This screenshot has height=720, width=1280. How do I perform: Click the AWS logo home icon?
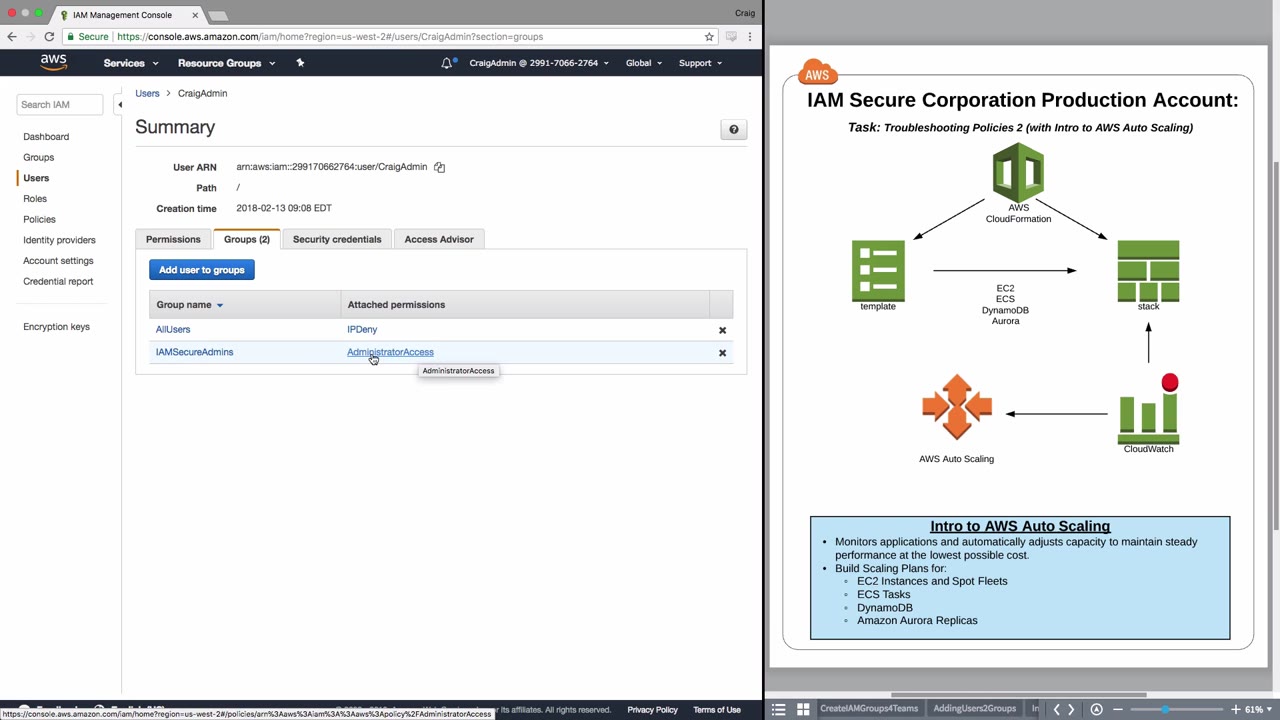54,62
